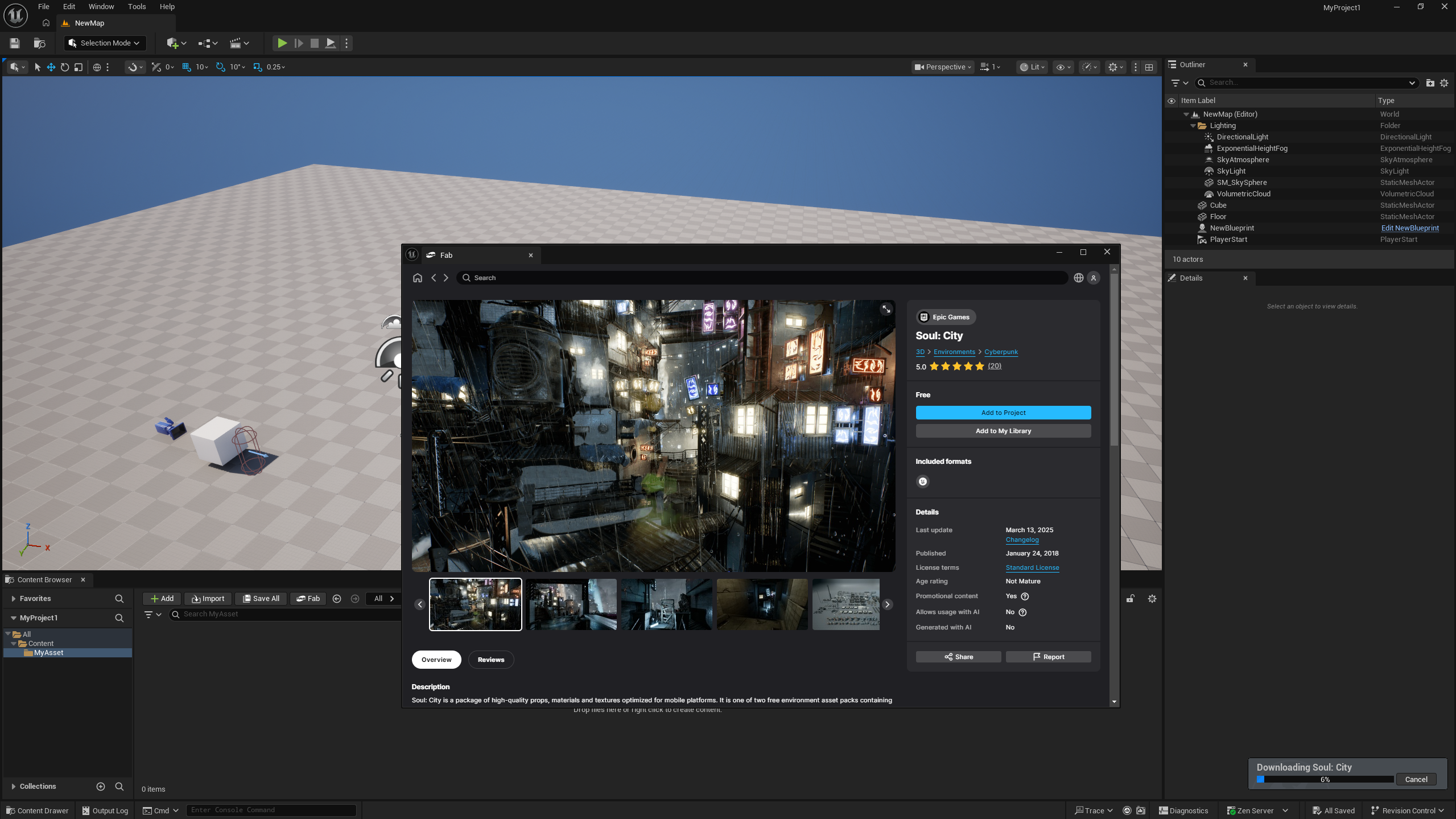Click the save current level icon
The height and width of the screenshot is (819, 1456).
(x=15, y=43)
